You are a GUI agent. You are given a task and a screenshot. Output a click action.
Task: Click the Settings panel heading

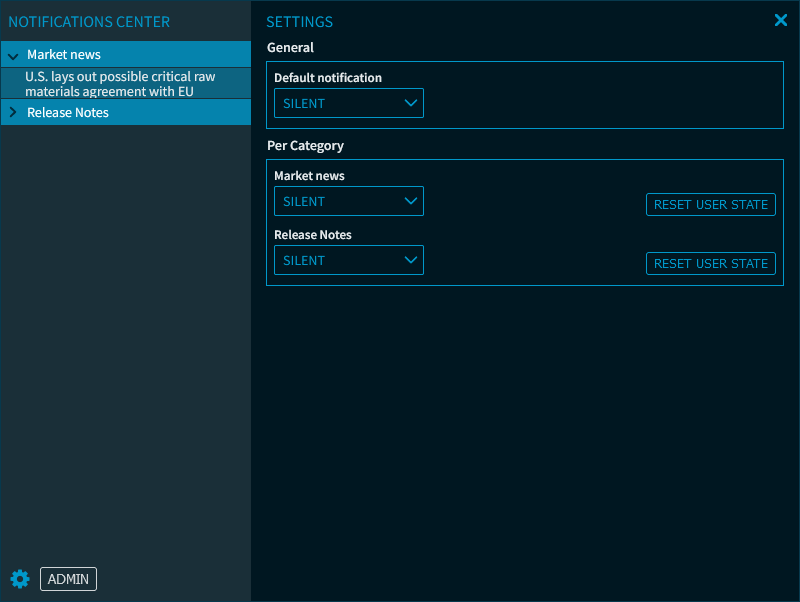[299, 22]
